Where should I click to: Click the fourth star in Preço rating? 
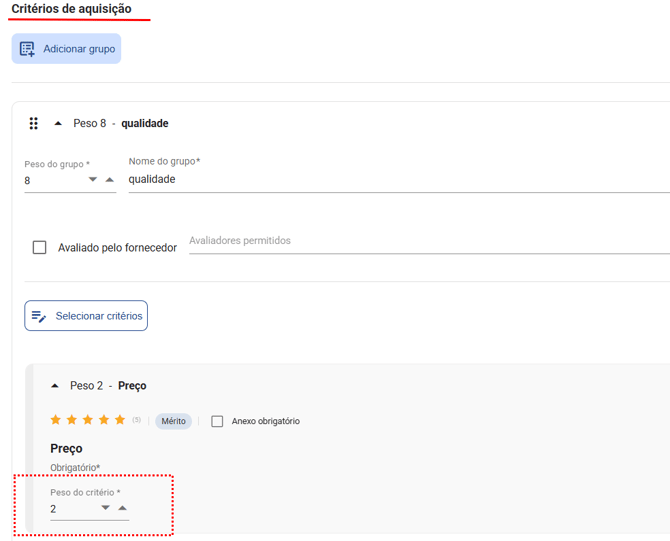[104, 420]
